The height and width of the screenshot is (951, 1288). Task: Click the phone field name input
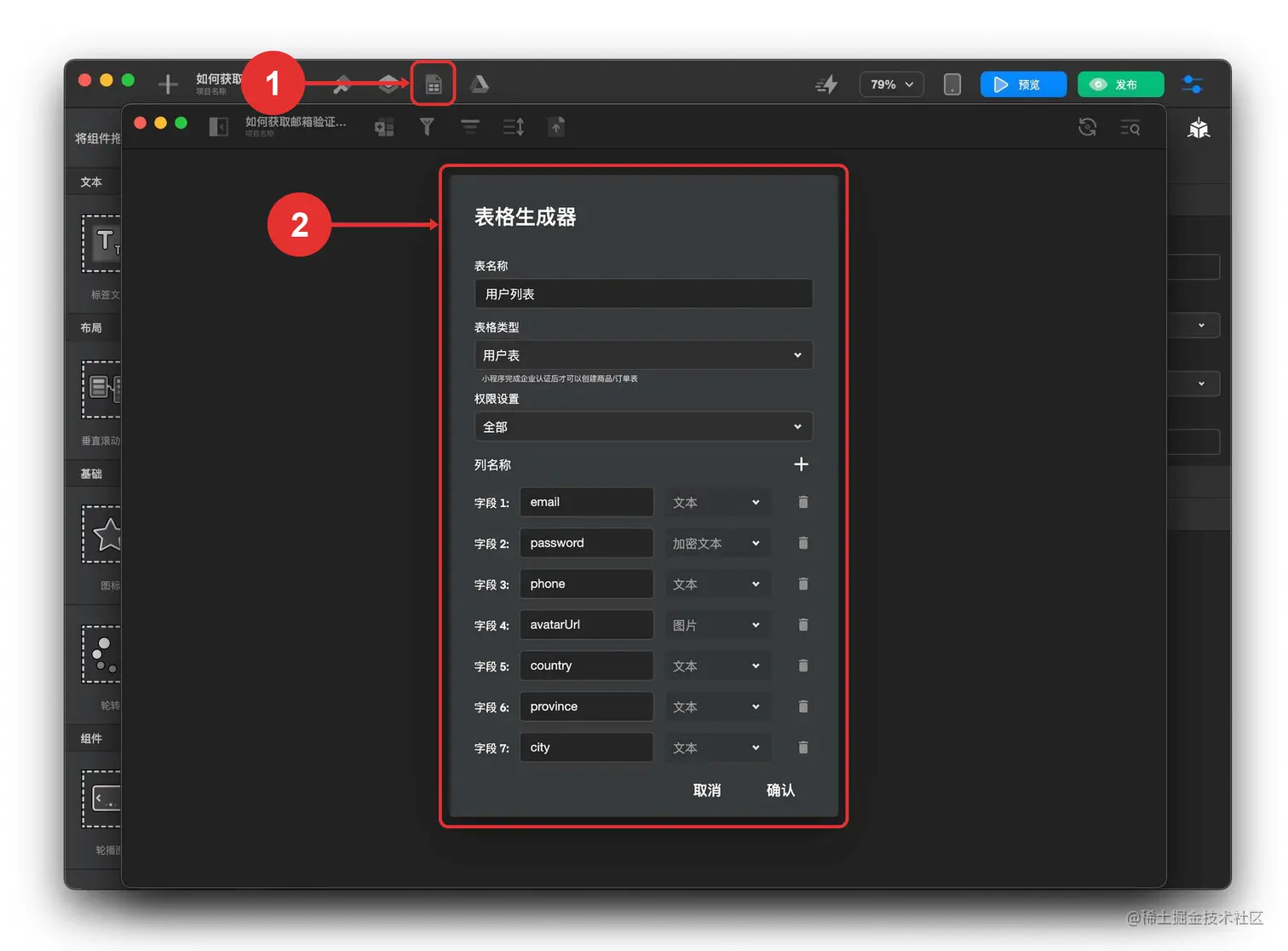tap(586, 584)
